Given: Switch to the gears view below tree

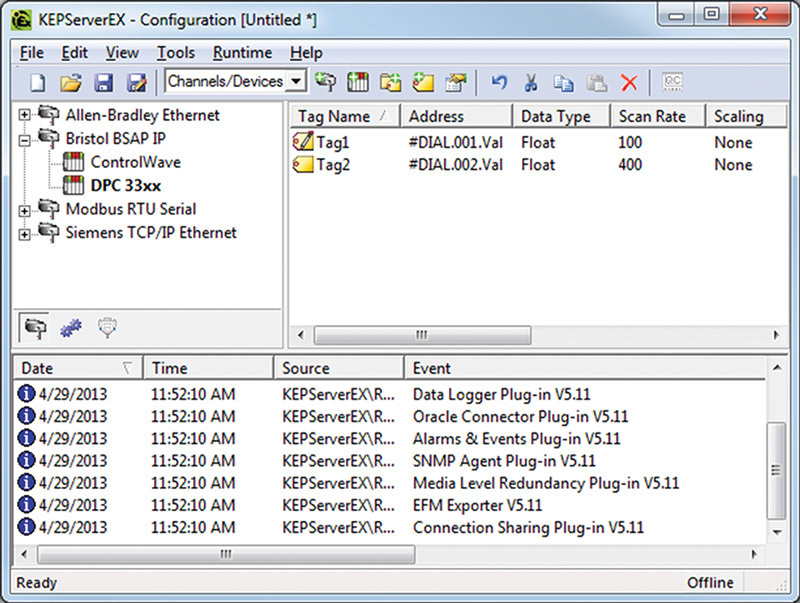Looking at the screenshot, I should click(69, 325).
